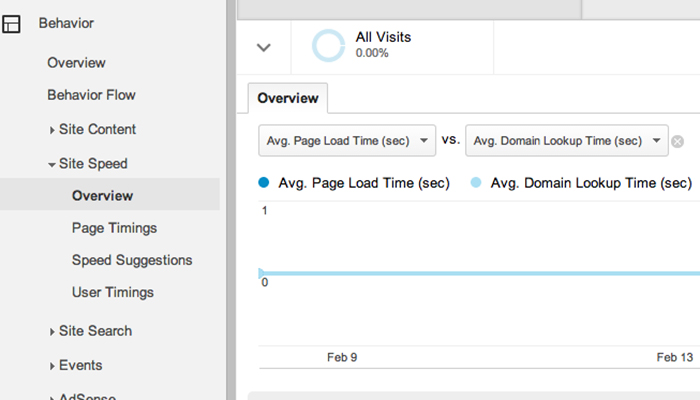
Task: Select the Overview tab above the chart
Action: point(288,98)
